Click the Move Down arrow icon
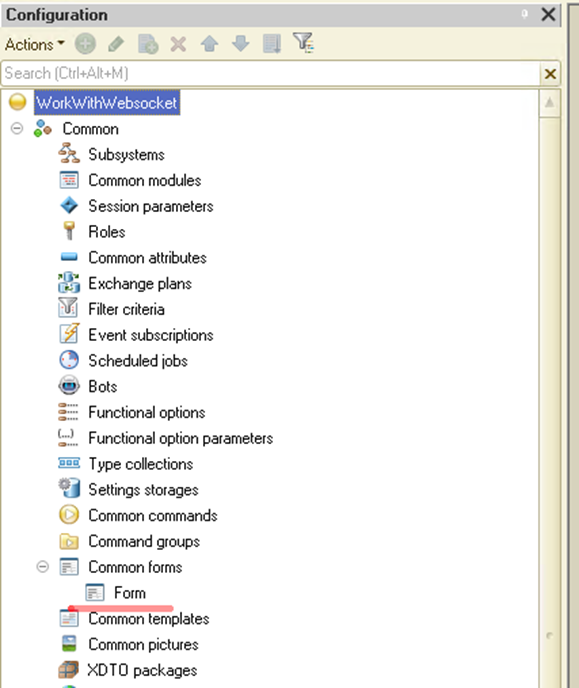This screenshot has height=688, width=579. click(241, 44)
